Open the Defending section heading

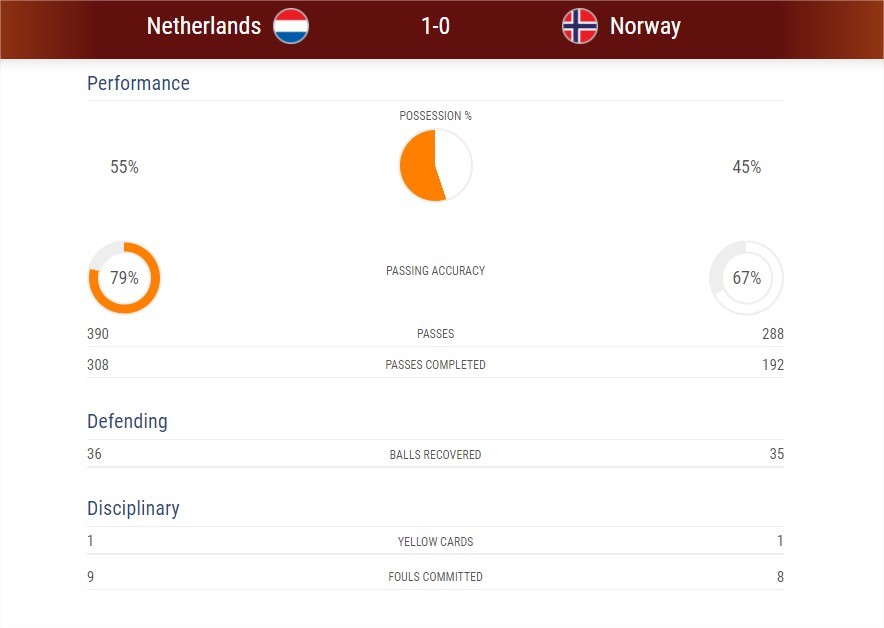tap(127, 421)
